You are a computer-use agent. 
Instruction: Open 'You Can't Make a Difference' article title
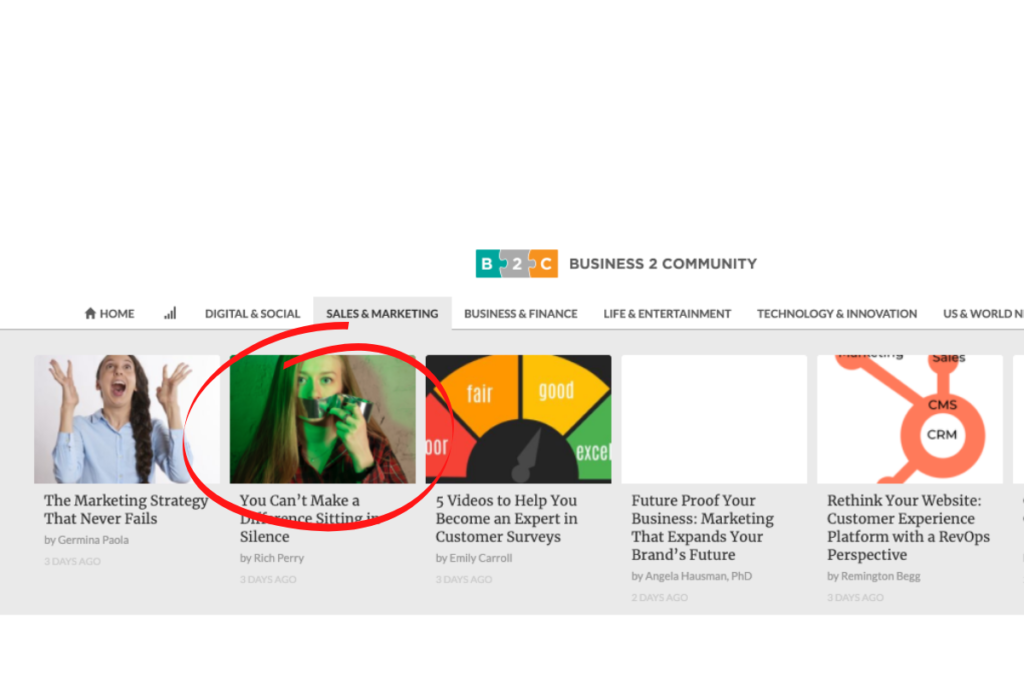point(310,518)
